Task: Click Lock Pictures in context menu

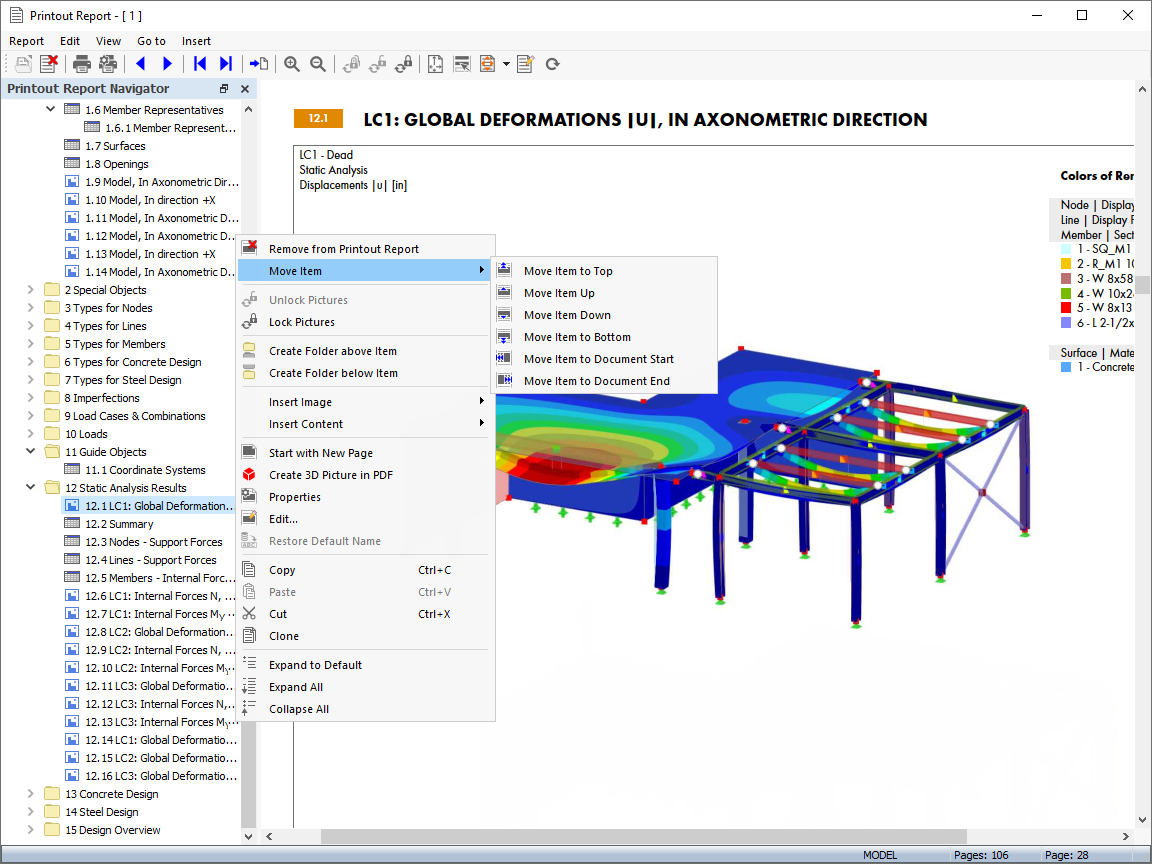Action: point(366,322)
